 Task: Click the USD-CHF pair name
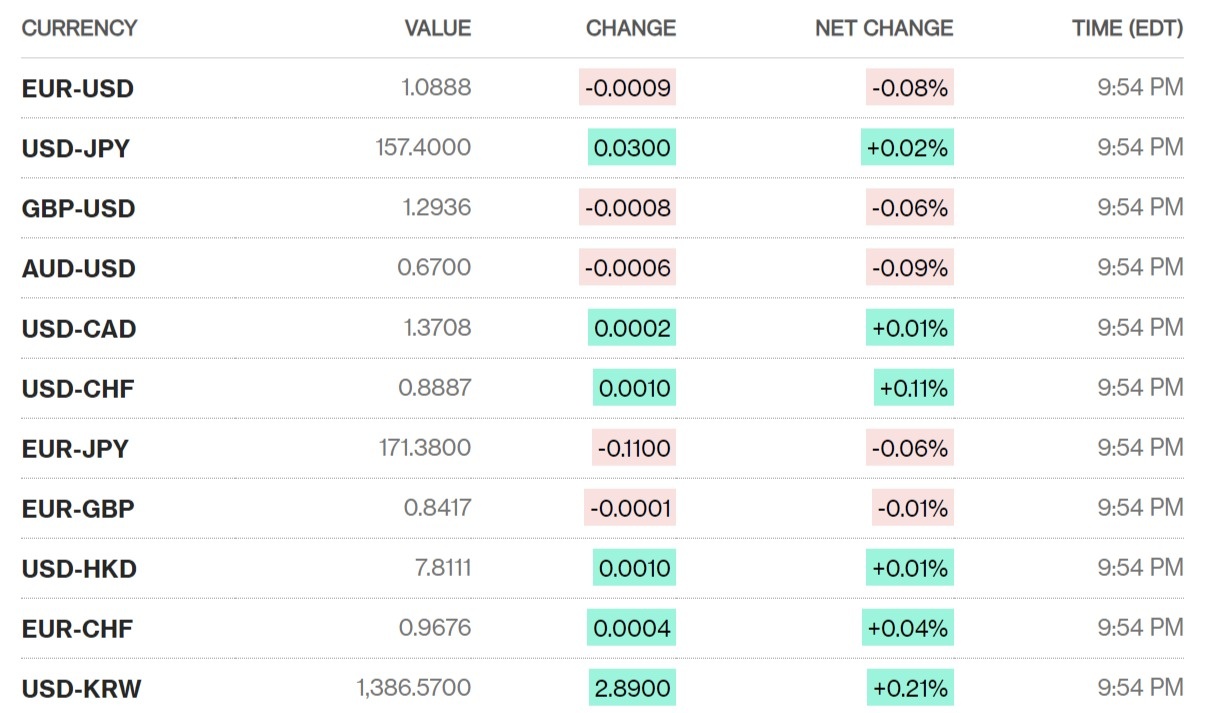pos(78,388)
